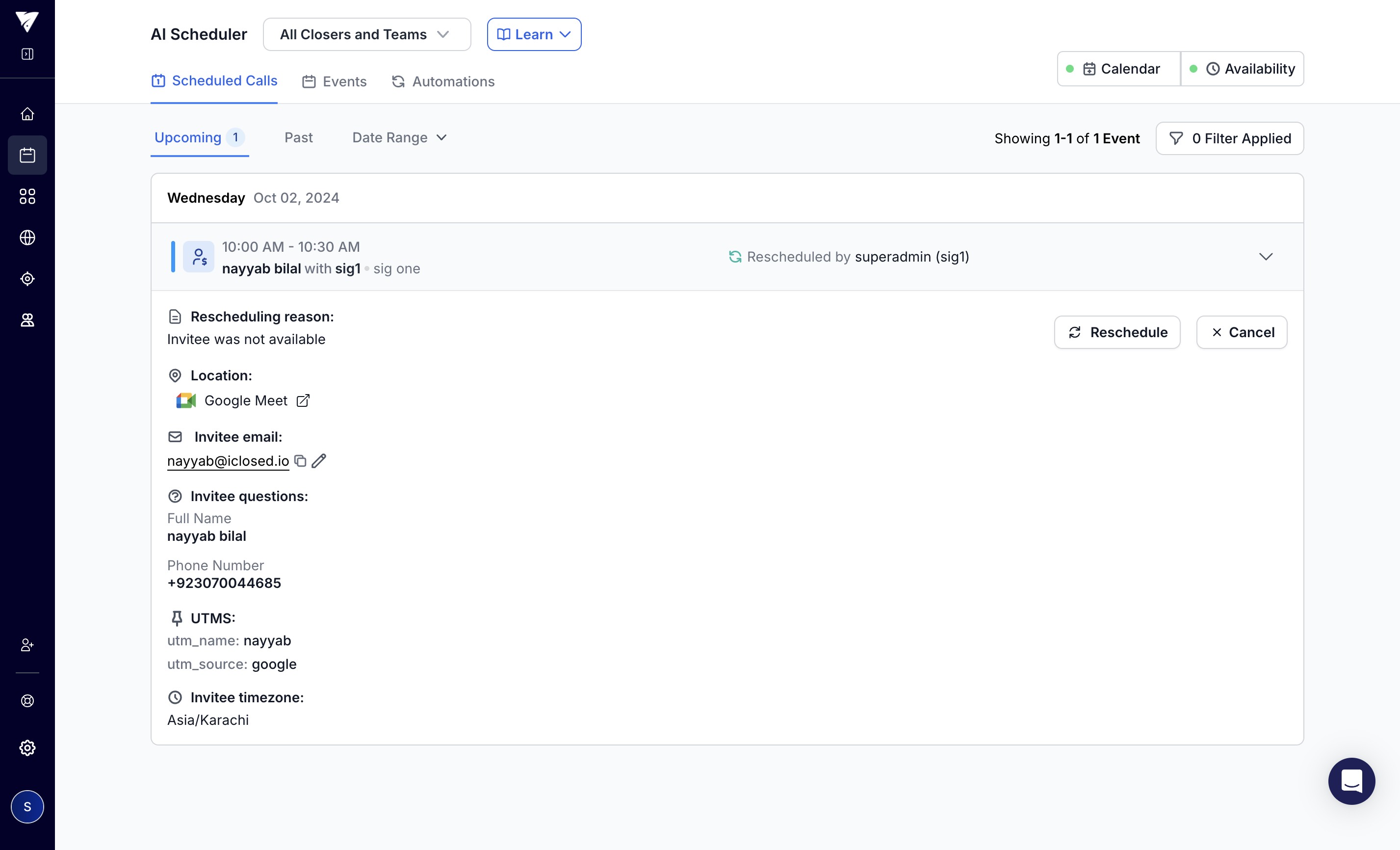
Task: Click the pencil icon to edit invitee email
Action: (319, 460)
